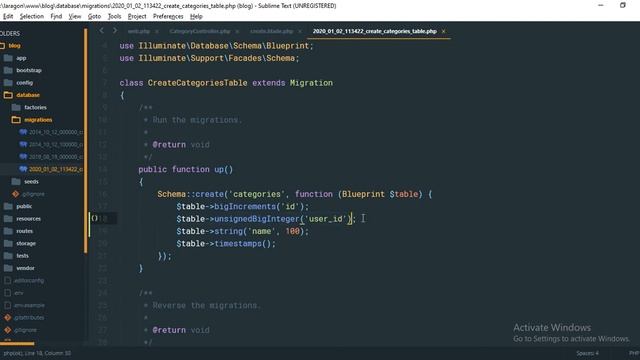Collapse the database folder label
Image resolution: width=640 pixels, height=360 pixels.
28,95
